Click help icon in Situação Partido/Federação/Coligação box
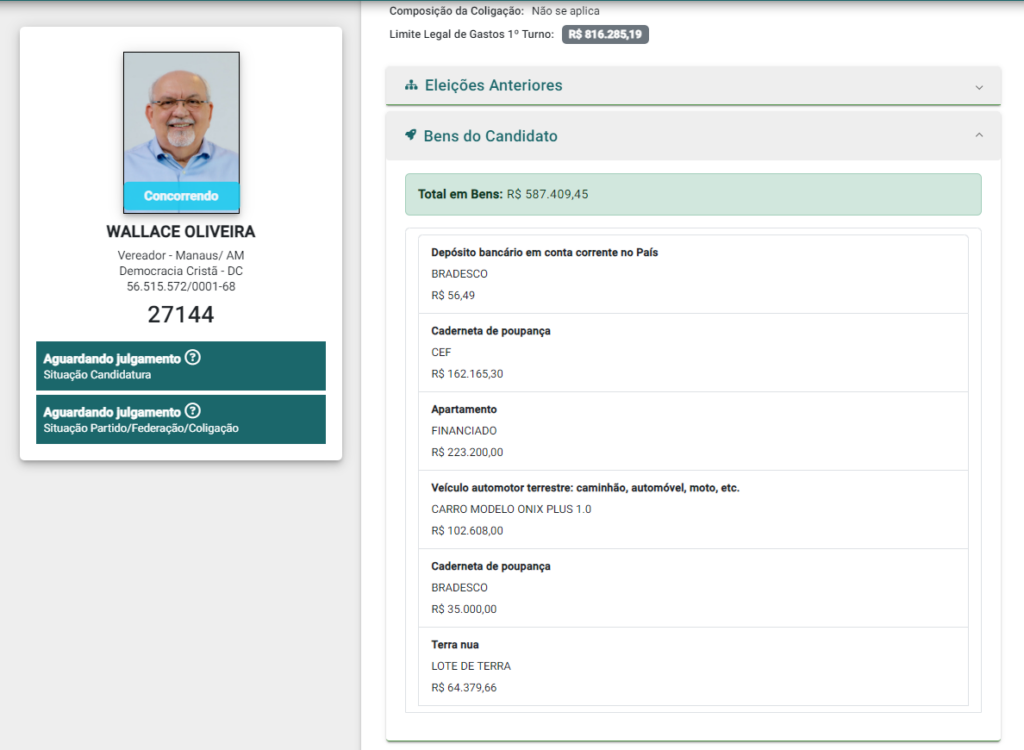 [x=193, y=411]
